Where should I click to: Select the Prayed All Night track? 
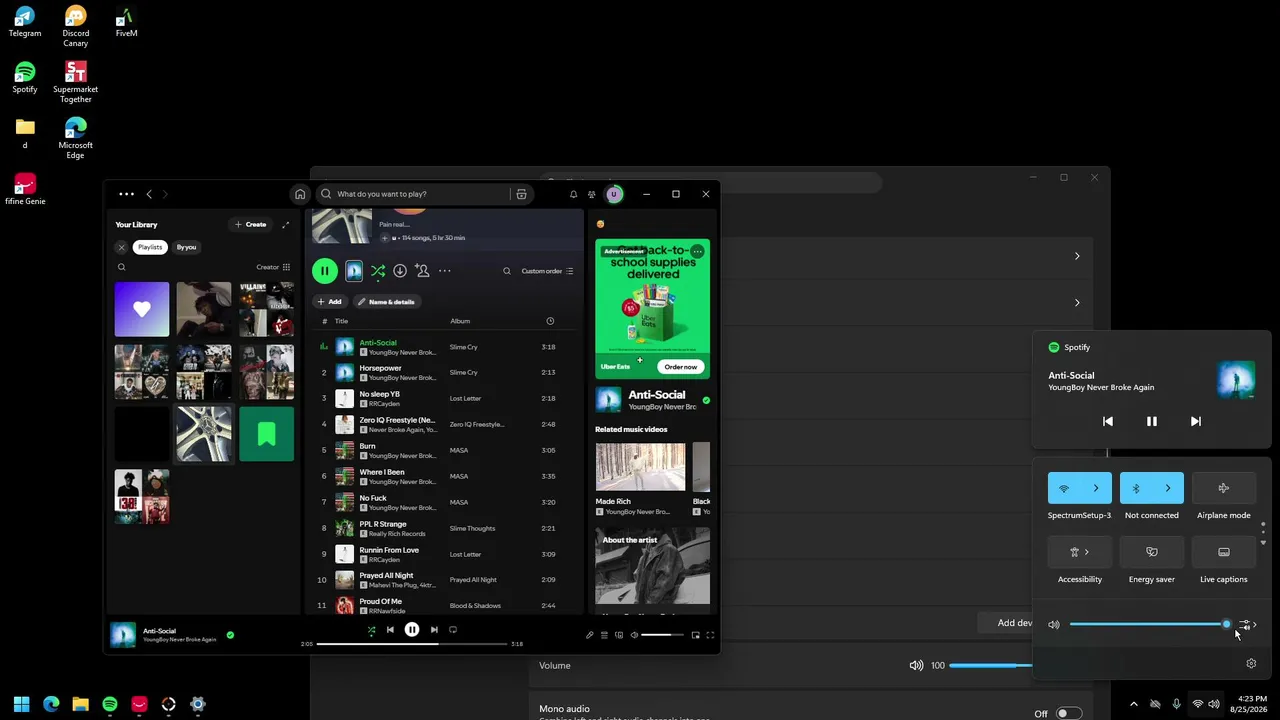[446, 580]
